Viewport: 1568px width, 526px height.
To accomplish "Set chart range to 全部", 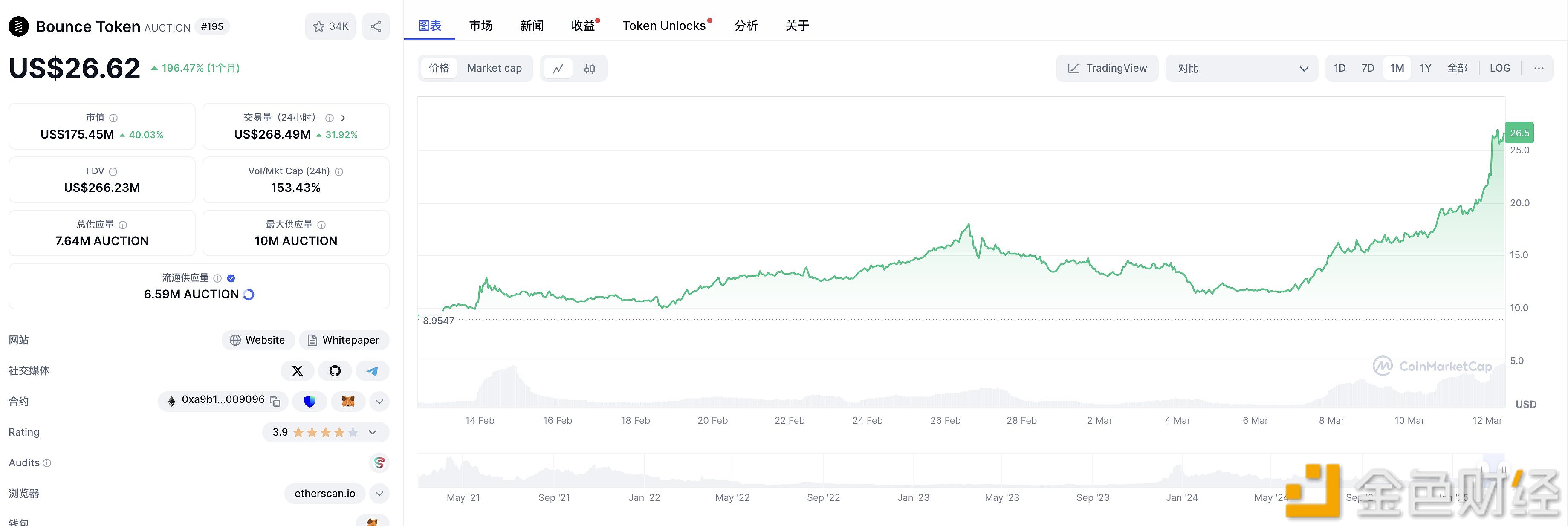I will (x=1457, y=68).
